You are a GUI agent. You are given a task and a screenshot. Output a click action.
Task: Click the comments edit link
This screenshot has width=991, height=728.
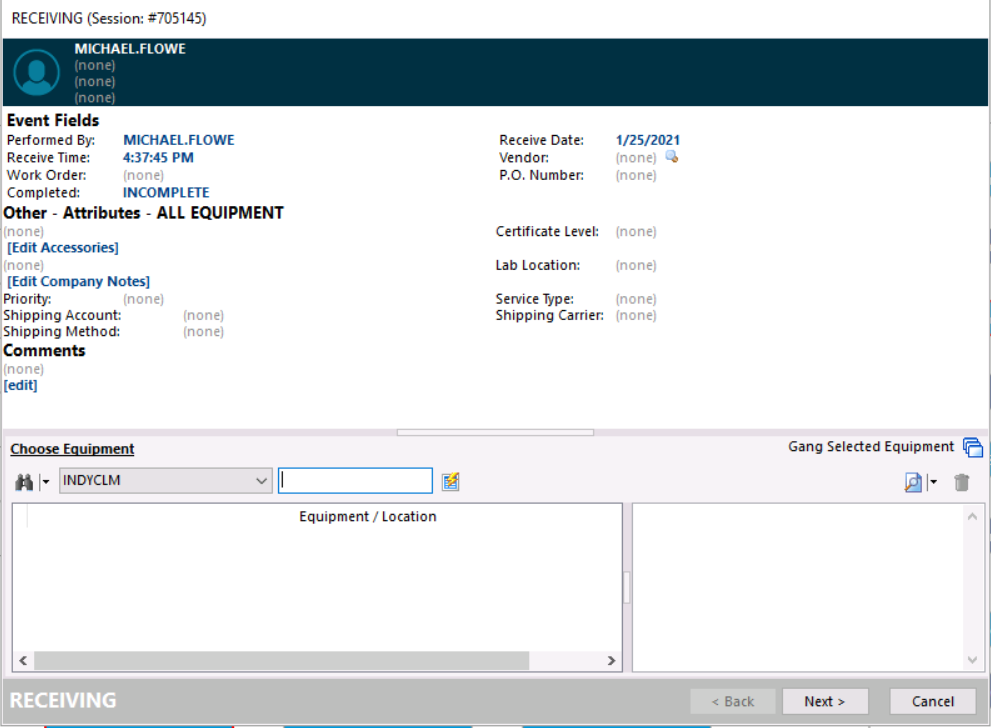pos(21,385)
